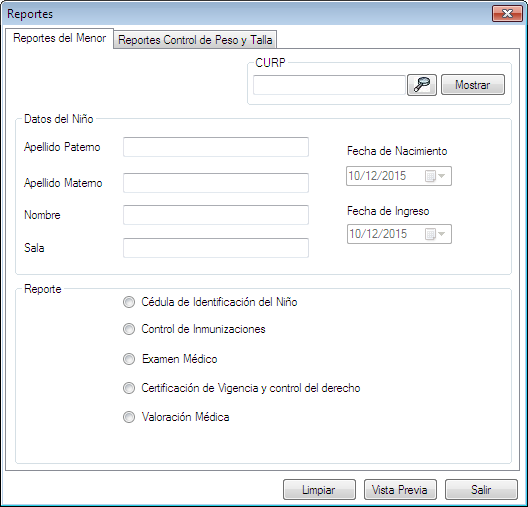
Task: Pick Certificación de Vigencia y control del derecho
Action: pyautogui.click(x=129, y=388)
